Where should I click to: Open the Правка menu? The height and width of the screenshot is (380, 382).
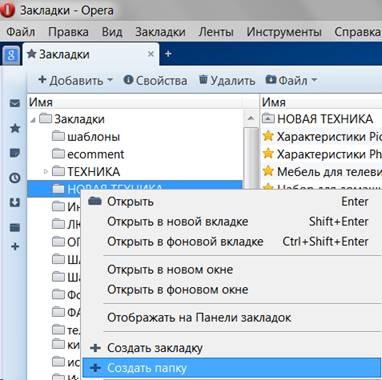[68, 32]
